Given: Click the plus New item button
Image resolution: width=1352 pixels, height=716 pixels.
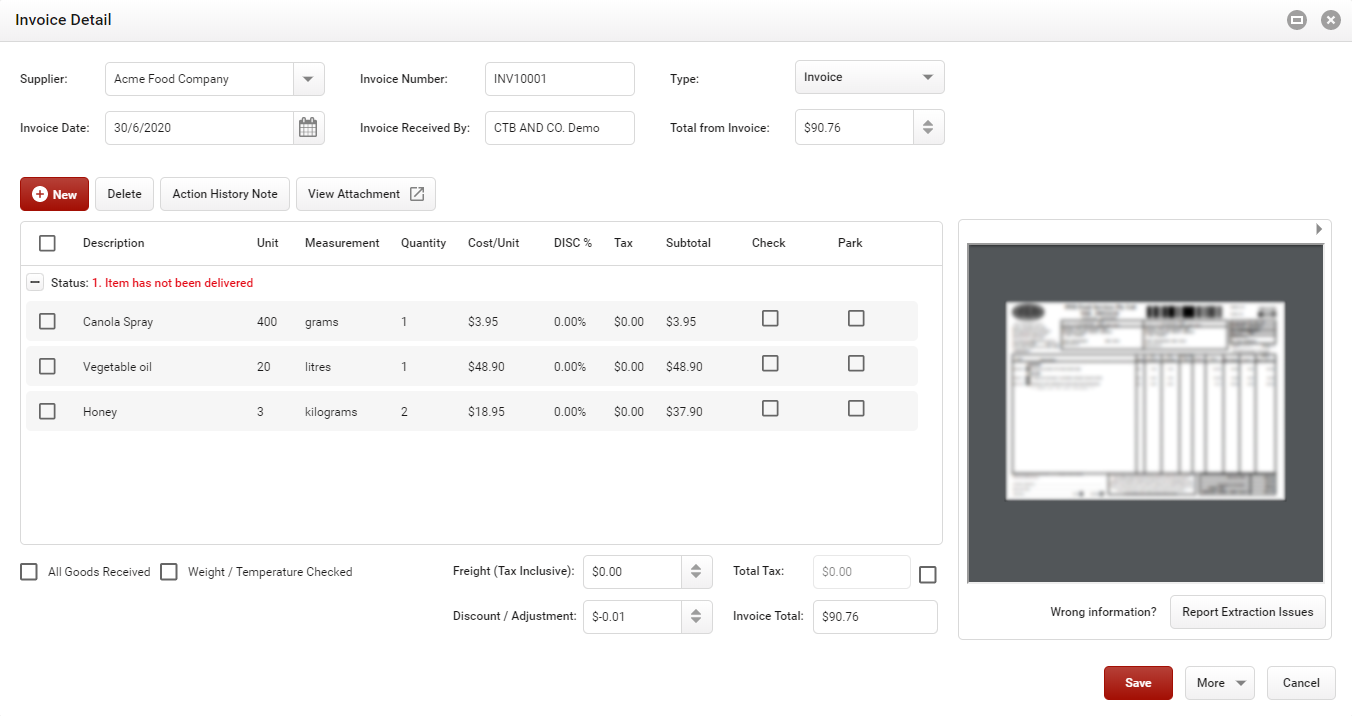Looking at the screenshot, I should coord(55,194).
